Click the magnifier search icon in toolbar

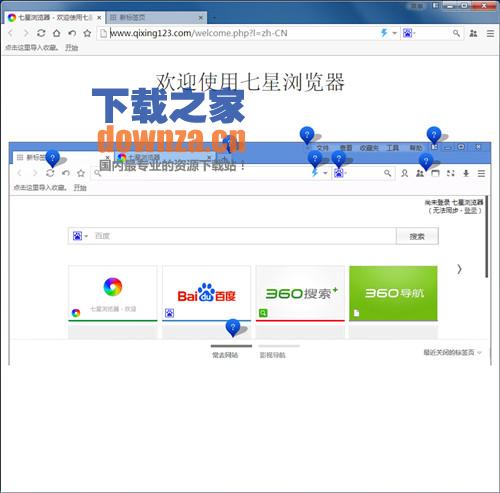coord(456,33)
